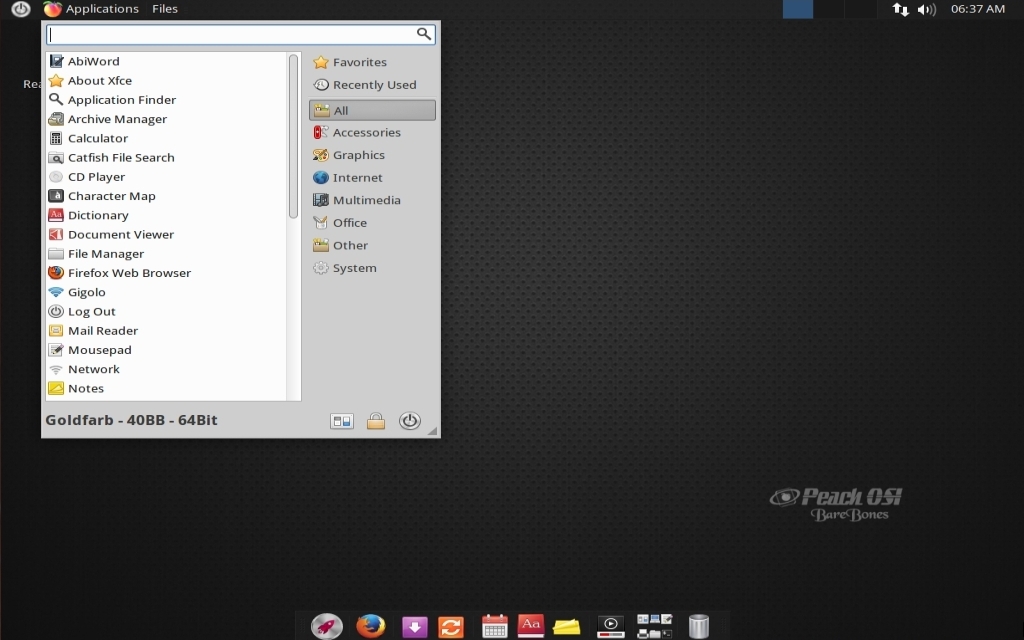Open the Trash in the dock
The width and height of the screenshot is (1024, 640).
pyautogui.click(x=697, y=626)
